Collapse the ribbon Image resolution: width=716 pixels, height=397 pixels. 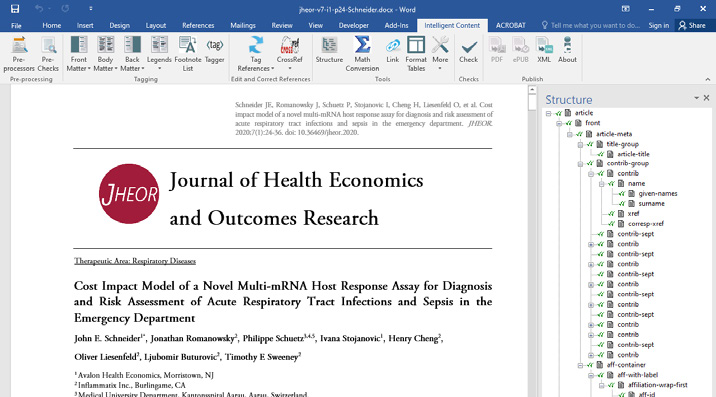[x=708, y=79]
